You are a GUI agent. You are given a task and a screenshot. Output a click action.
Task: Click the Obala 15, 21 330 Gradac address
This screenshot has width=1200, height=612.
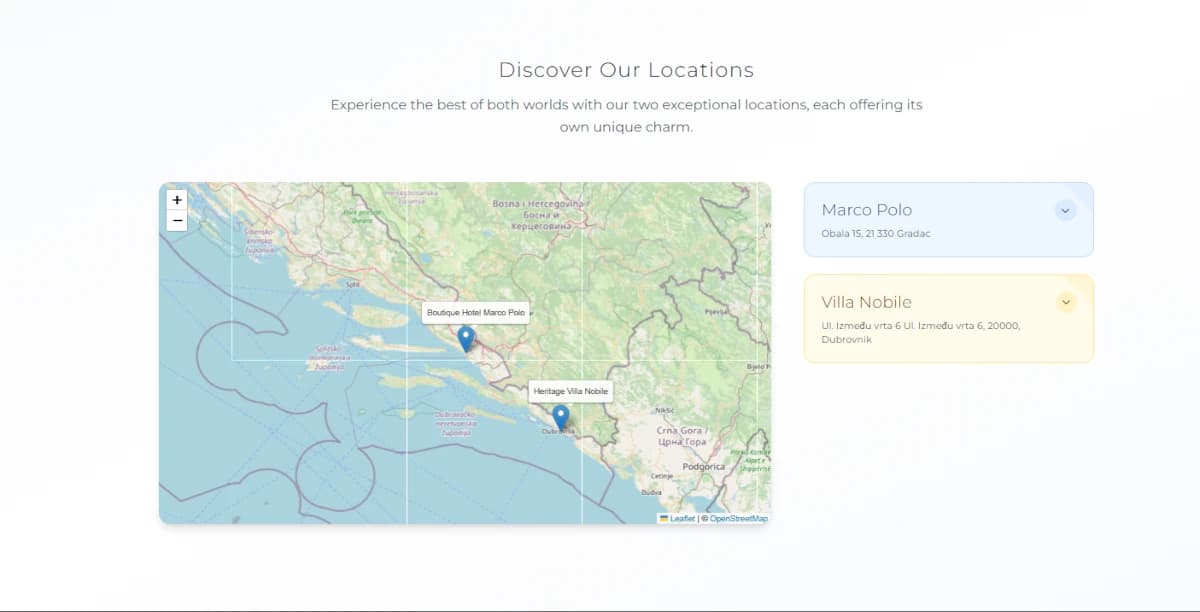click(875, 234)
